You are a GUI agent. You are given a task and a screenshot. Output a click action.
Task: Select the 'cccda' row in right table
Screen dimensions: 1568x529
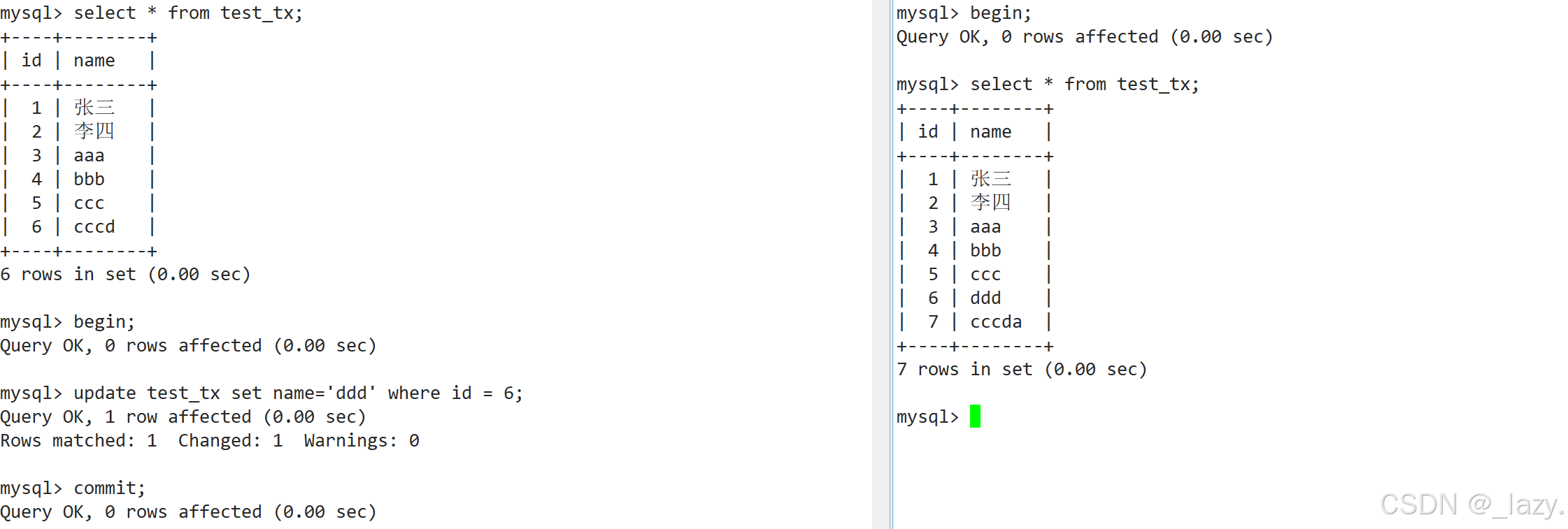click(976, 322)
